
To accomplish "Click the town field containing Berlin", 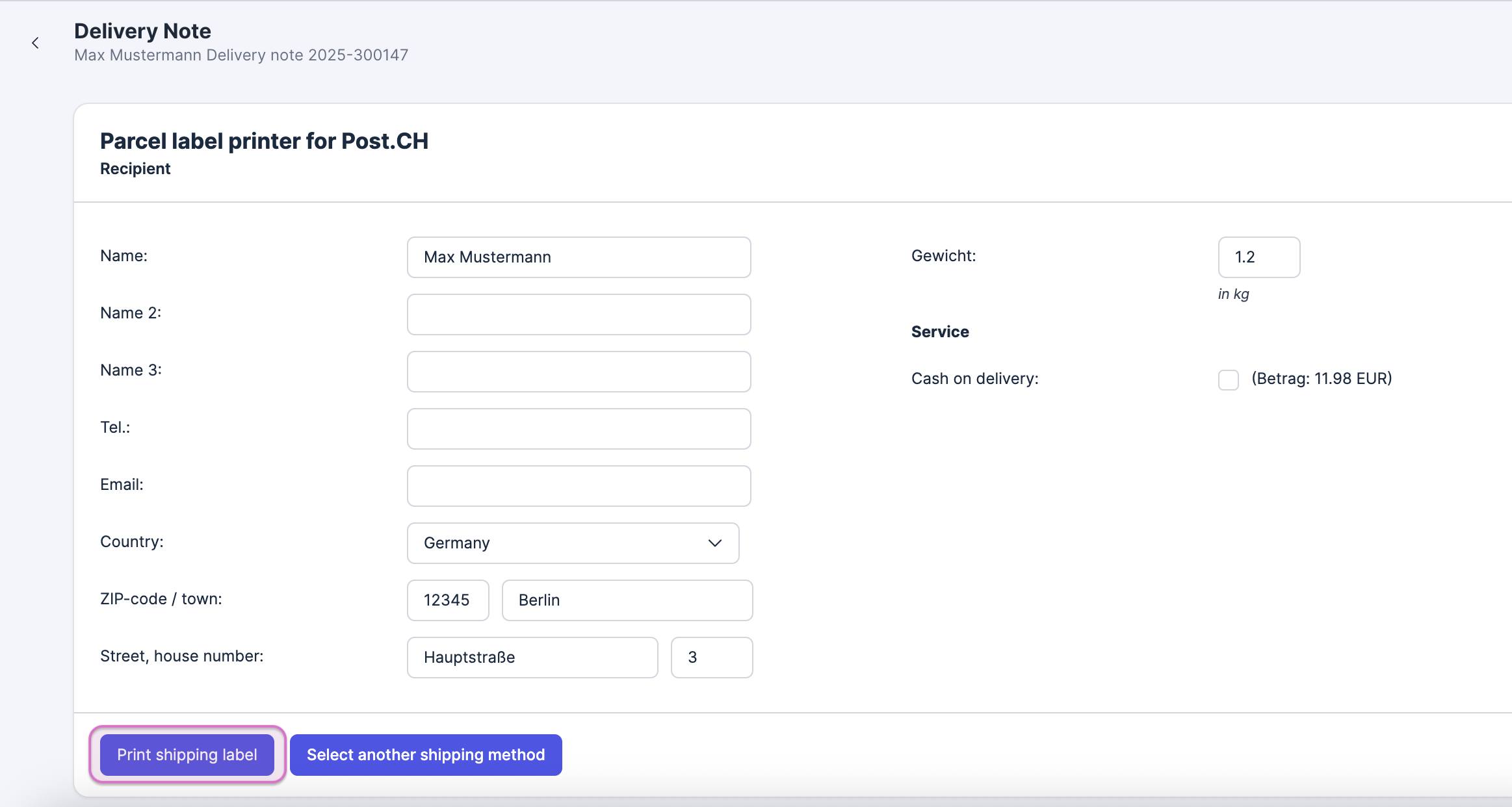I will coord(627,600).
